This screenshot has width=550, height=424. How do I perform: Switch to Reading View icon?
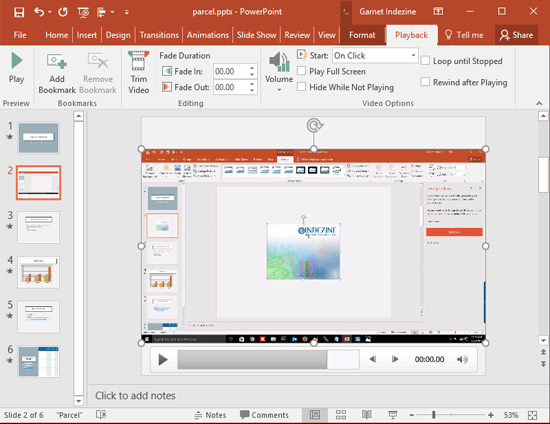tap(367, 415)
